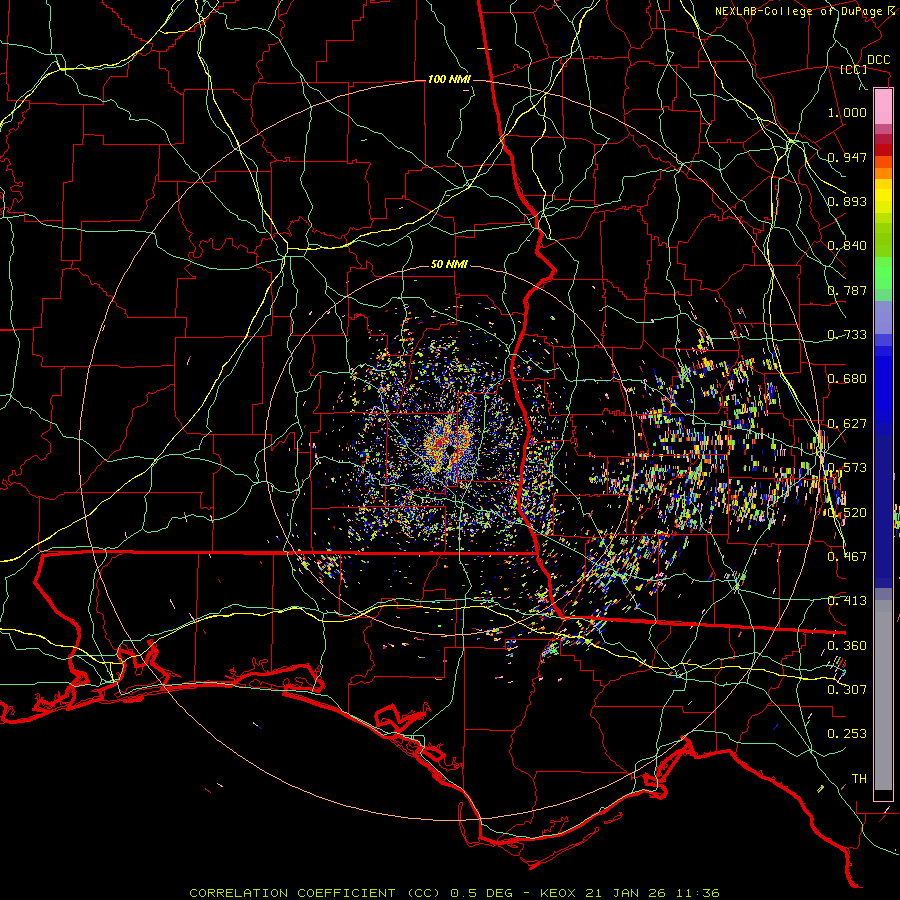The height and width of the screenshot is (900, 900).
Task: Click the 0.253 legend value
Action: pyautogui.click(x=847, y=734)
